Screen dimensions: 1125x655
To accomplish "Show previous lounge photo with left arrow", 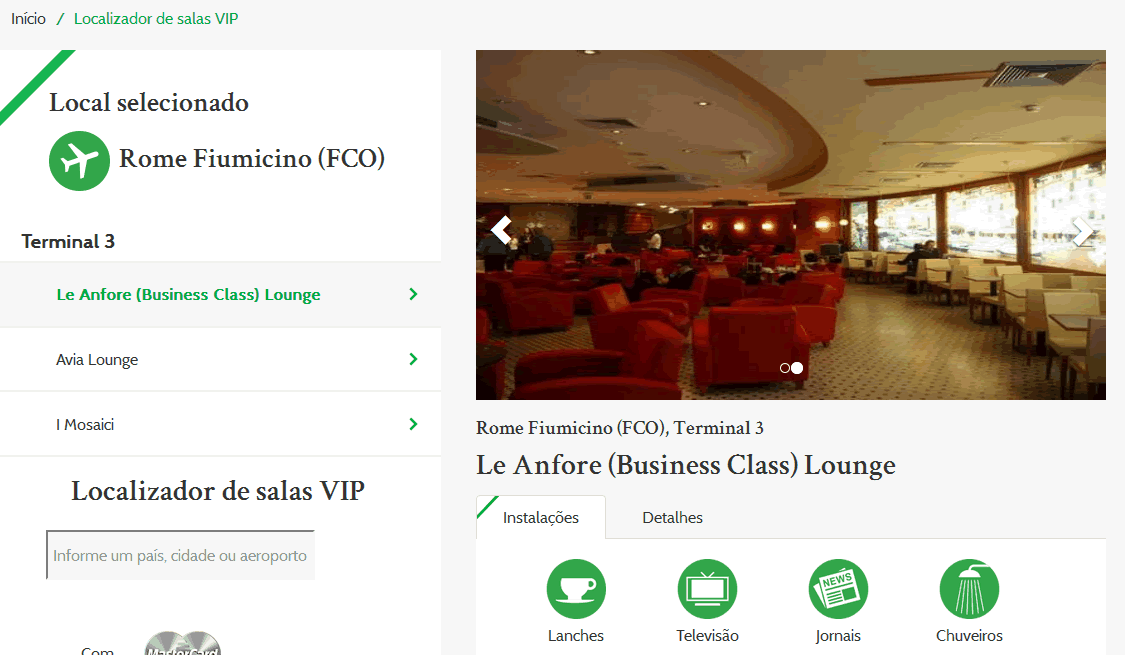I will coord(501,230).
